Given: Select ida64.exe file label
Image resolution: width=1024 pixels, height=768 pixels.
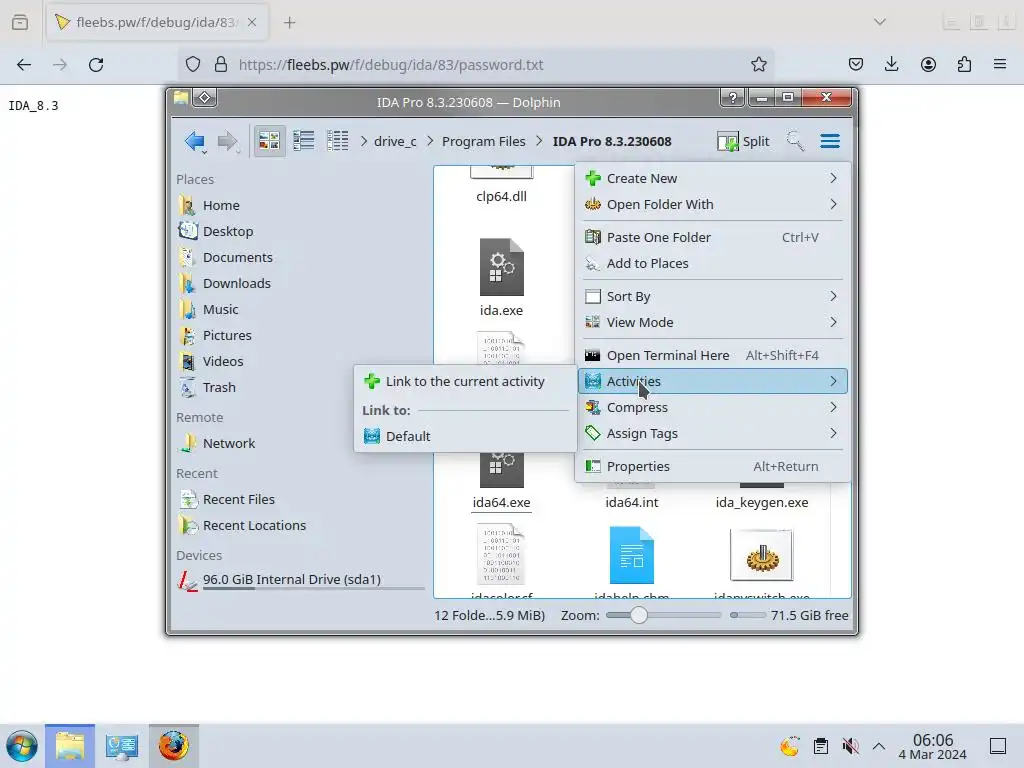Looking at the screenshot, I should point(502,503).
